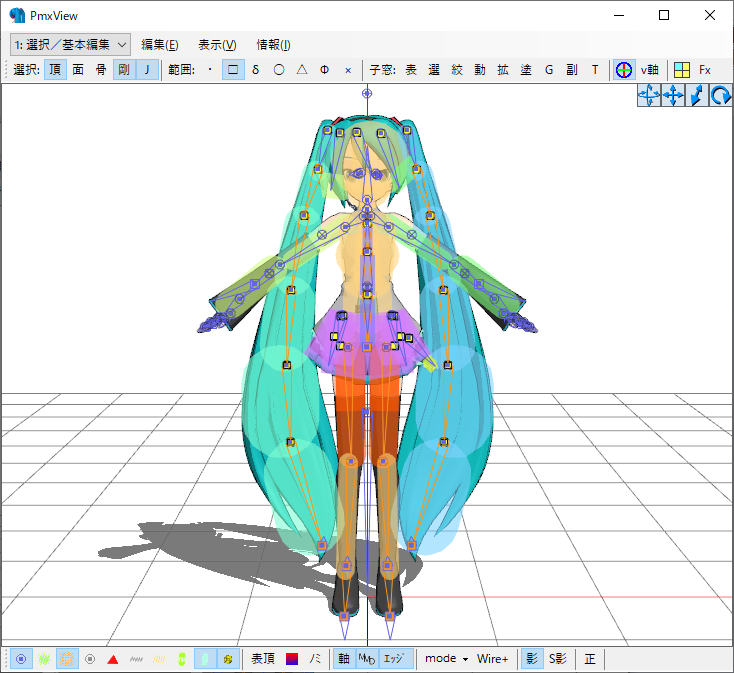This screenshot has width=734, height=673.
Task: Open the G sub-window
Action: (x=549, y=70)
